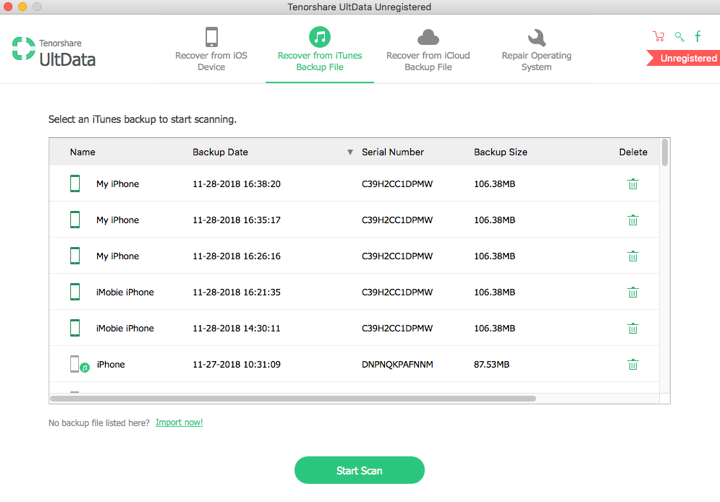Select Repair Operating System tab
This screenshot has width=720, height=502.
(x=536, y=48)
